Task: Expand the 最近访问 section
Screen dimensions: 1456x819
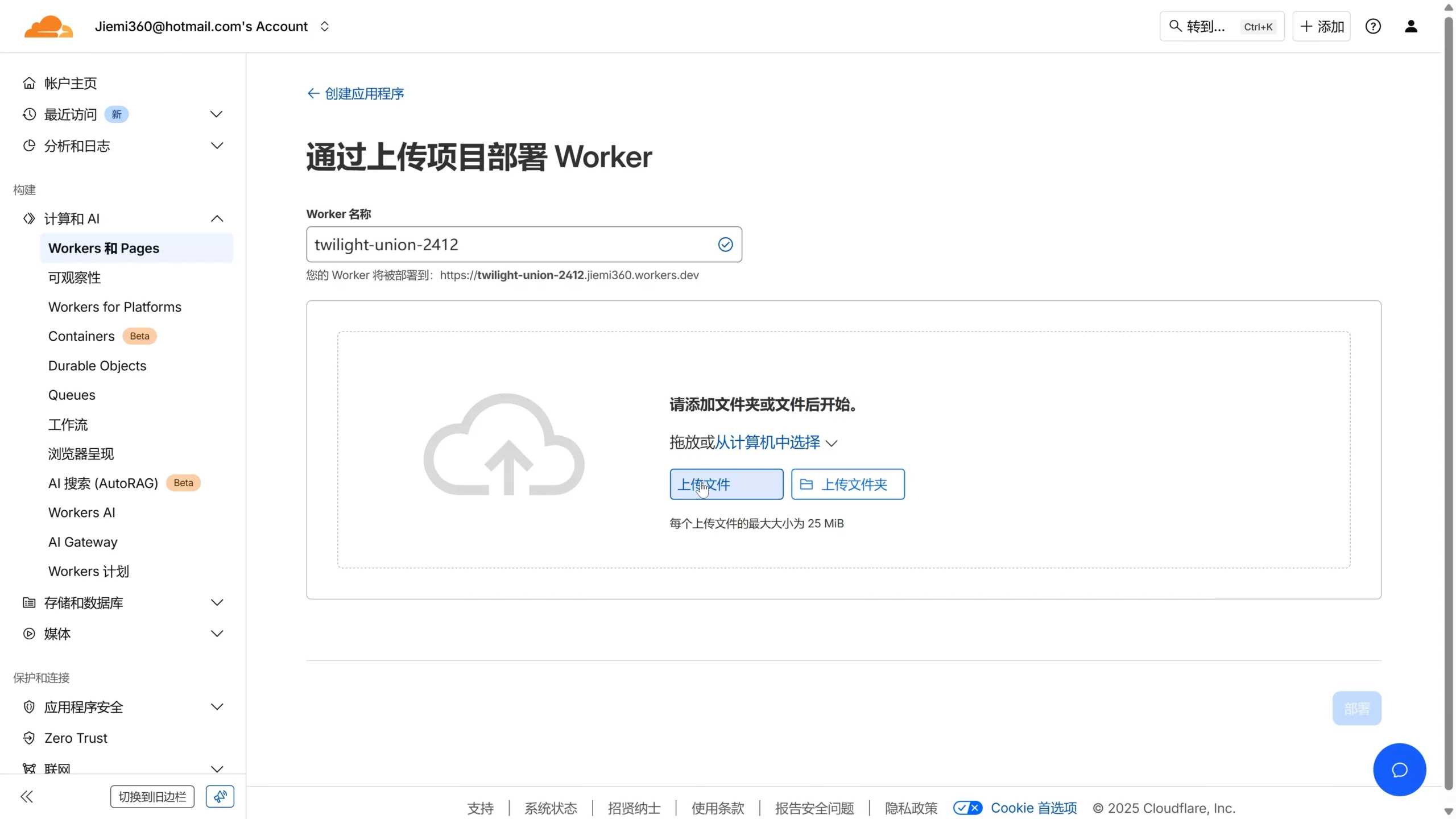Action: click(216, 114)
